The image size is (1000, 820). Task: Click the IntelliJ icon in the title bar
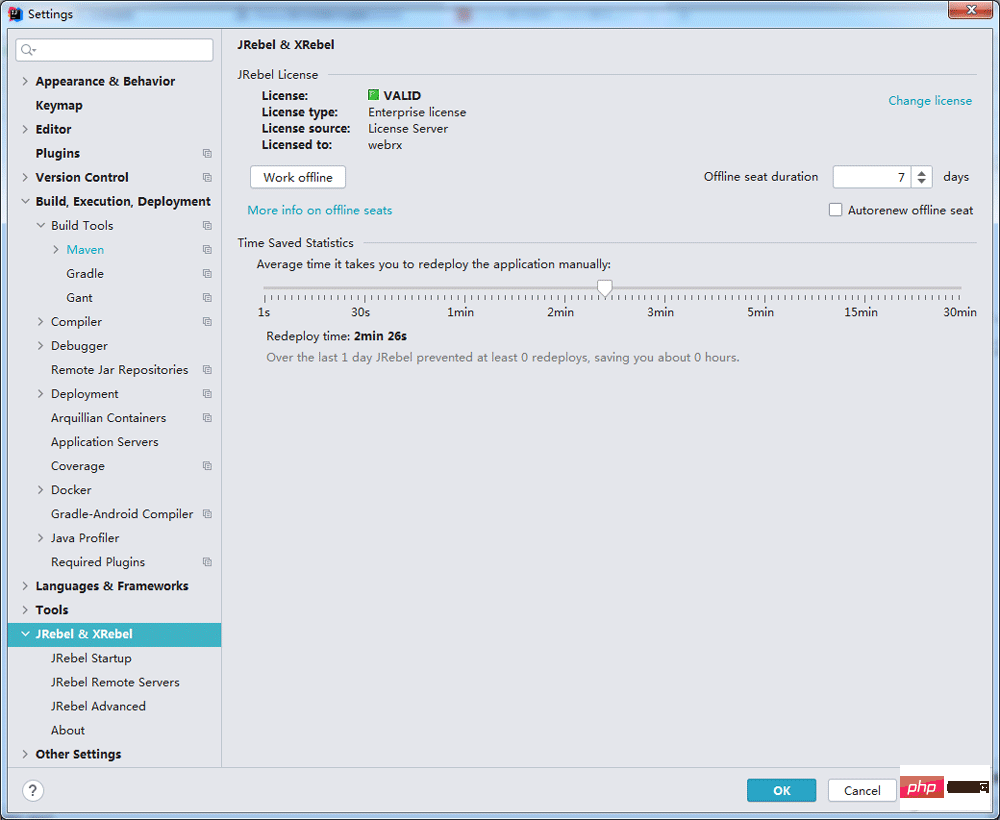[x=15, y=14]
